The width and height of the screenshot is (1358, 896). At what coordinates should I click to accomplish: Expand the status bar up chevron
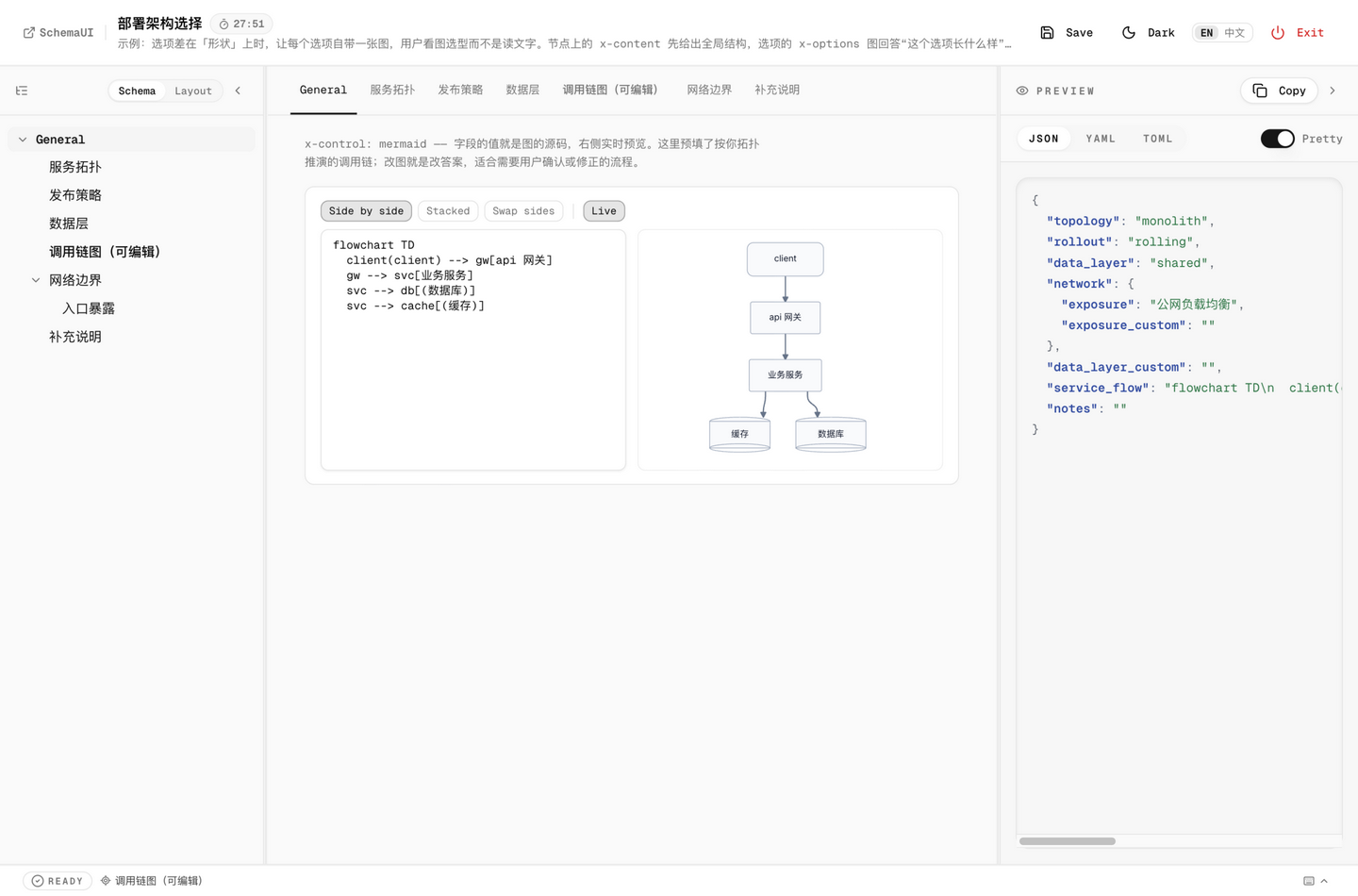(1324, 881)
